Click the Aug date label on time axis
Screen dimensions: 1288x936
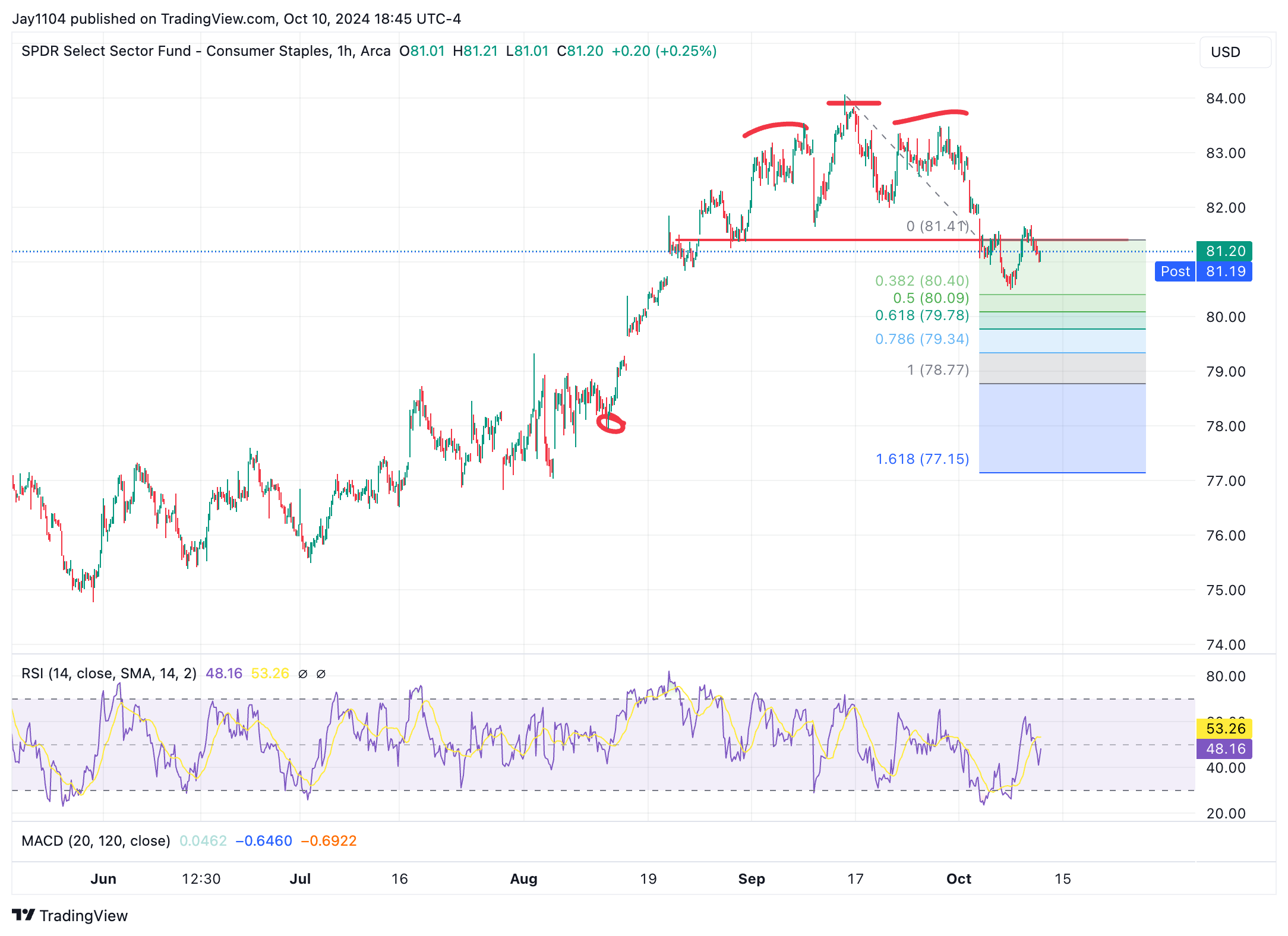(523, 879)
